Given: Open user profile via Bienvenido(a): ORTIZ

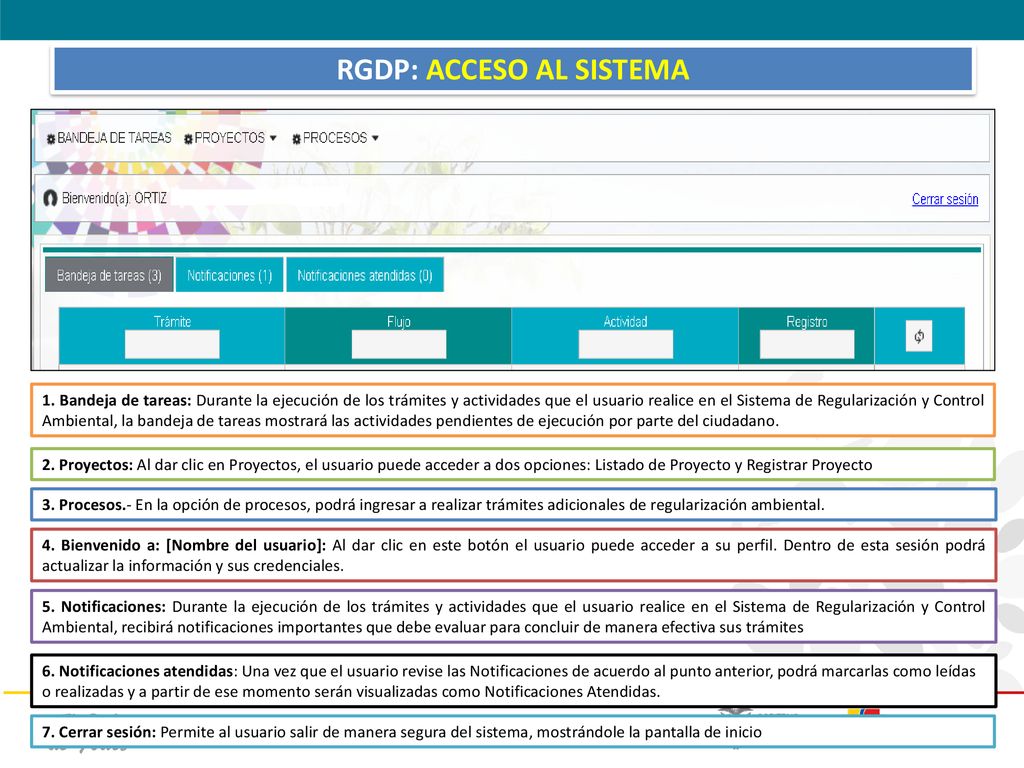Looking at the screenshot, I should pos(114,198).
